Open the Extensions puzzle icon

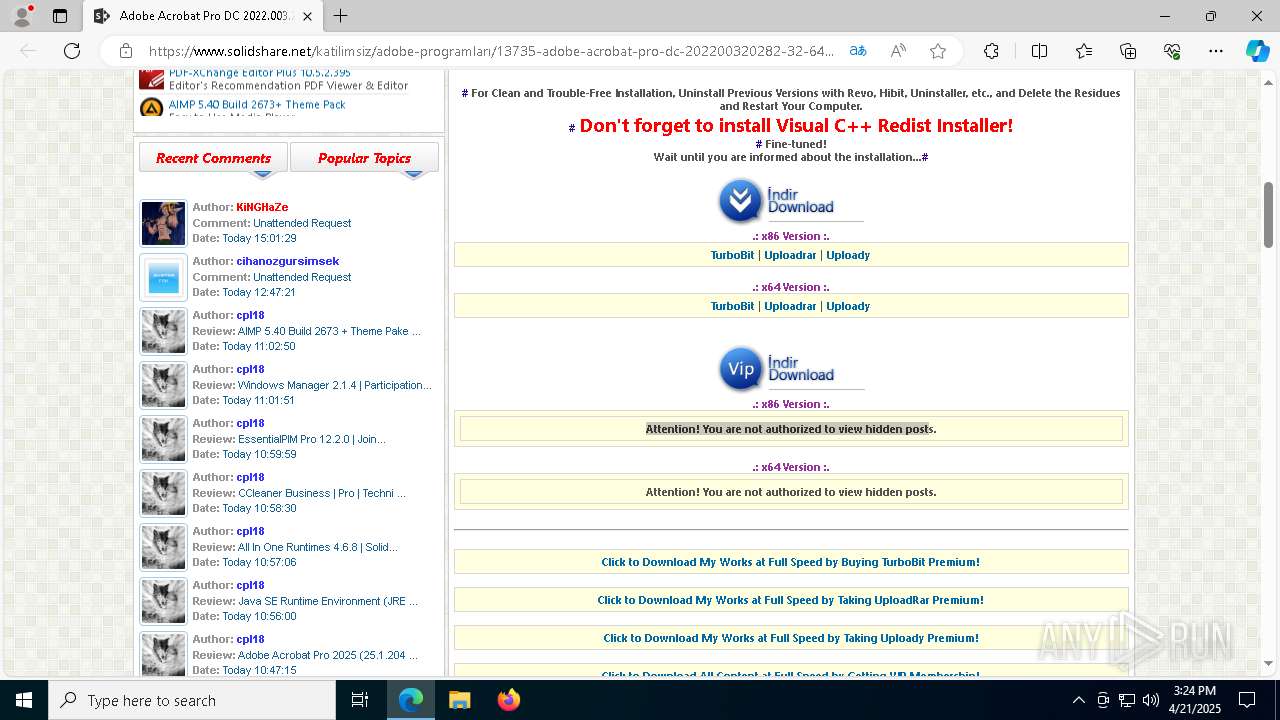(991, 51)
